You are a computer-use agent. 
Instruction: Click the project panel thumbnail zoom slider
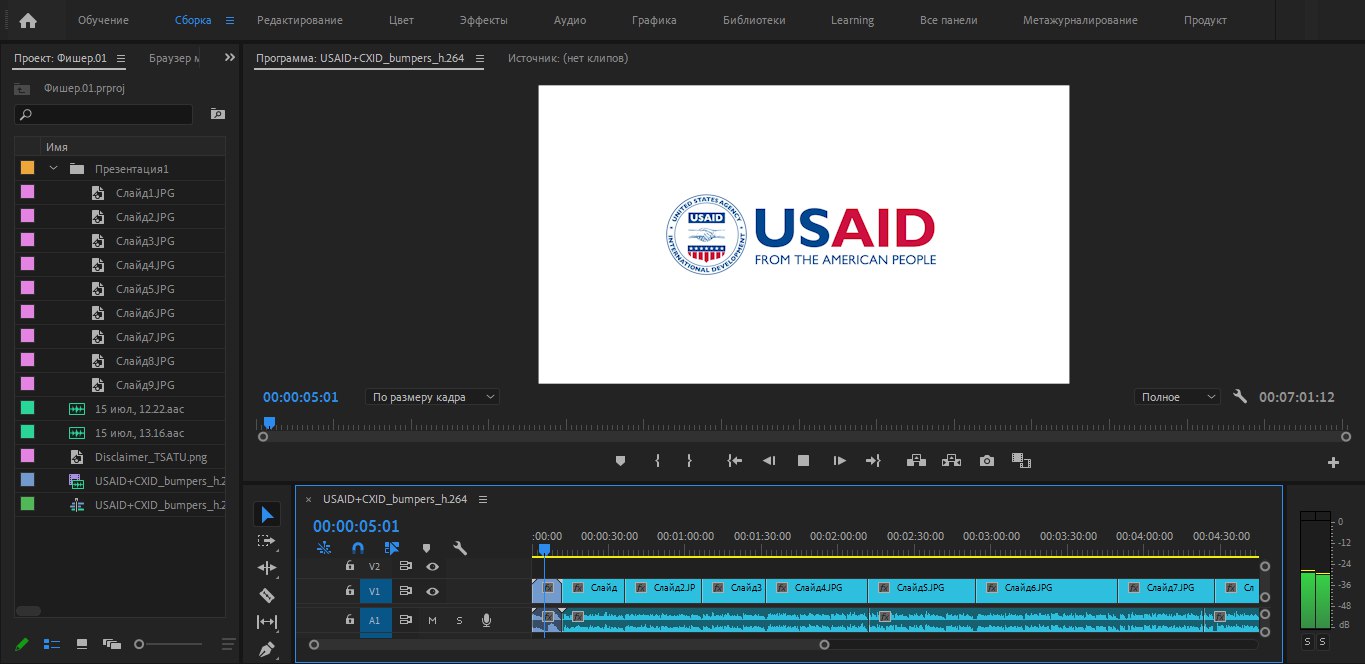click(140, 644)
